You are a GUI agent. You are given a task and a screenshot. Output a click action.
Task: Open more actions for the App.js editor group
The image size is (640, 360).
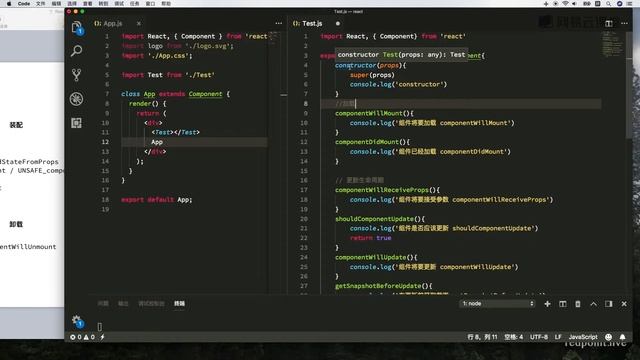coord(279,23)
